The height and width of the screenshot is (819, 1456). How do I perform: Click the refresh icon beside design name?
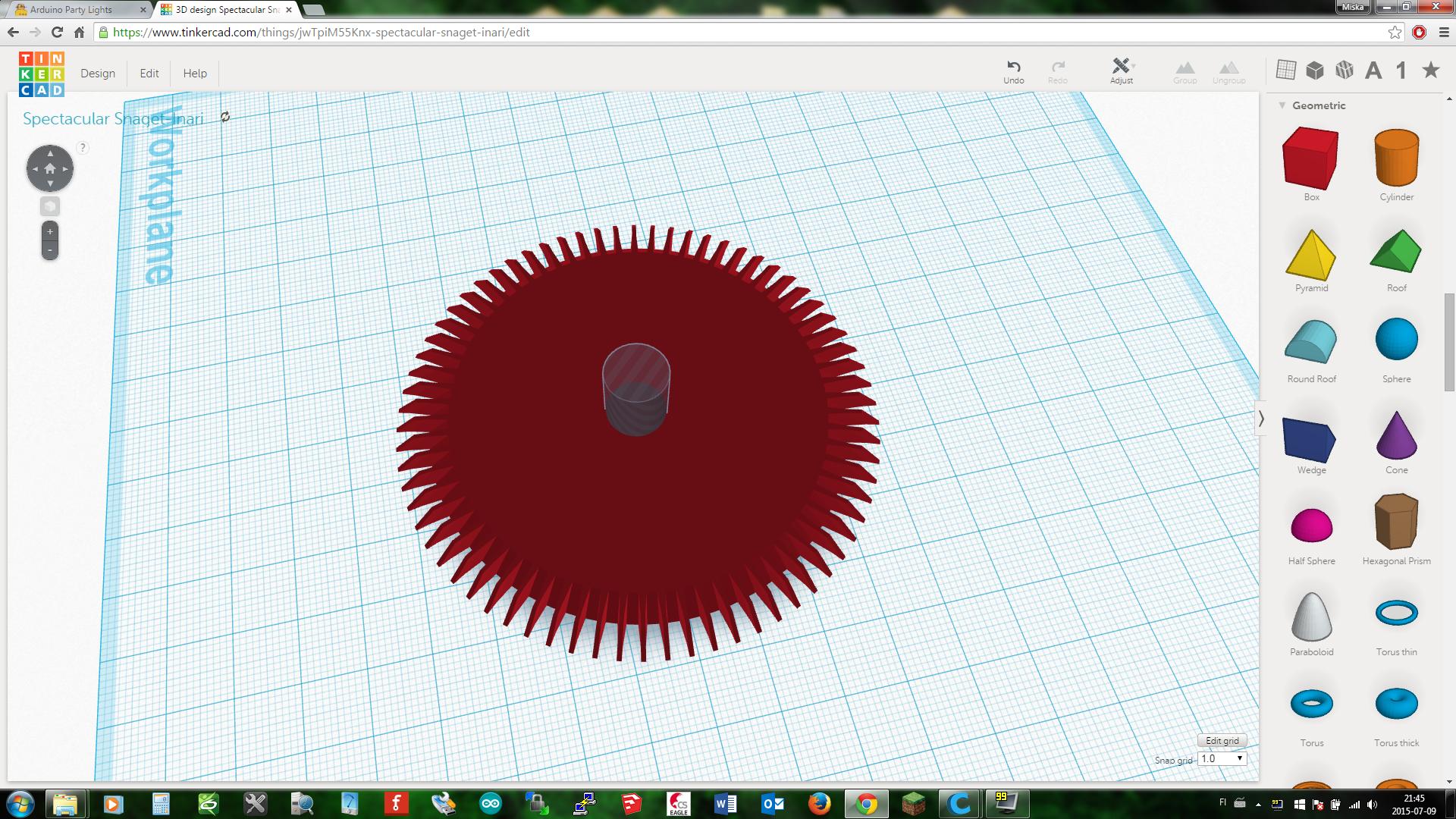click(x=225, y=117)
